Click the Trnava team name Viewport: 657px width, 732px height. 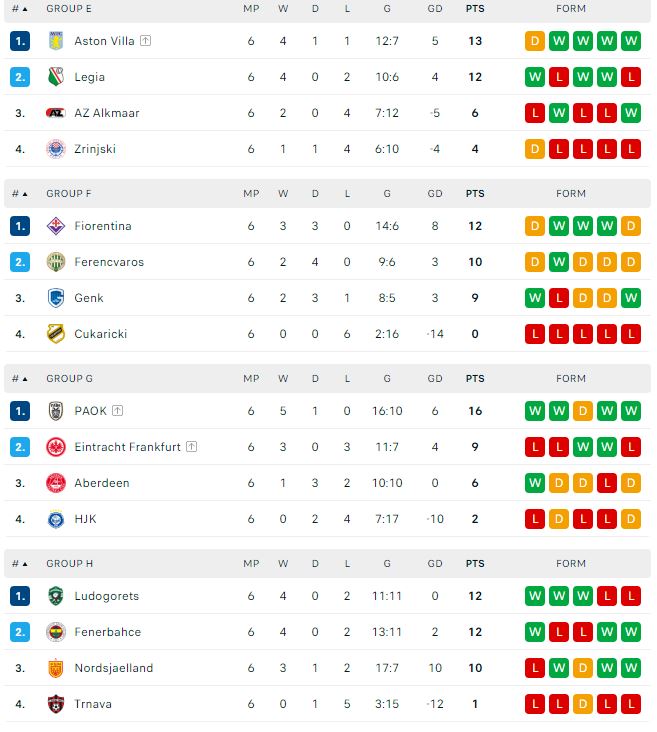[x=92, y=704]
